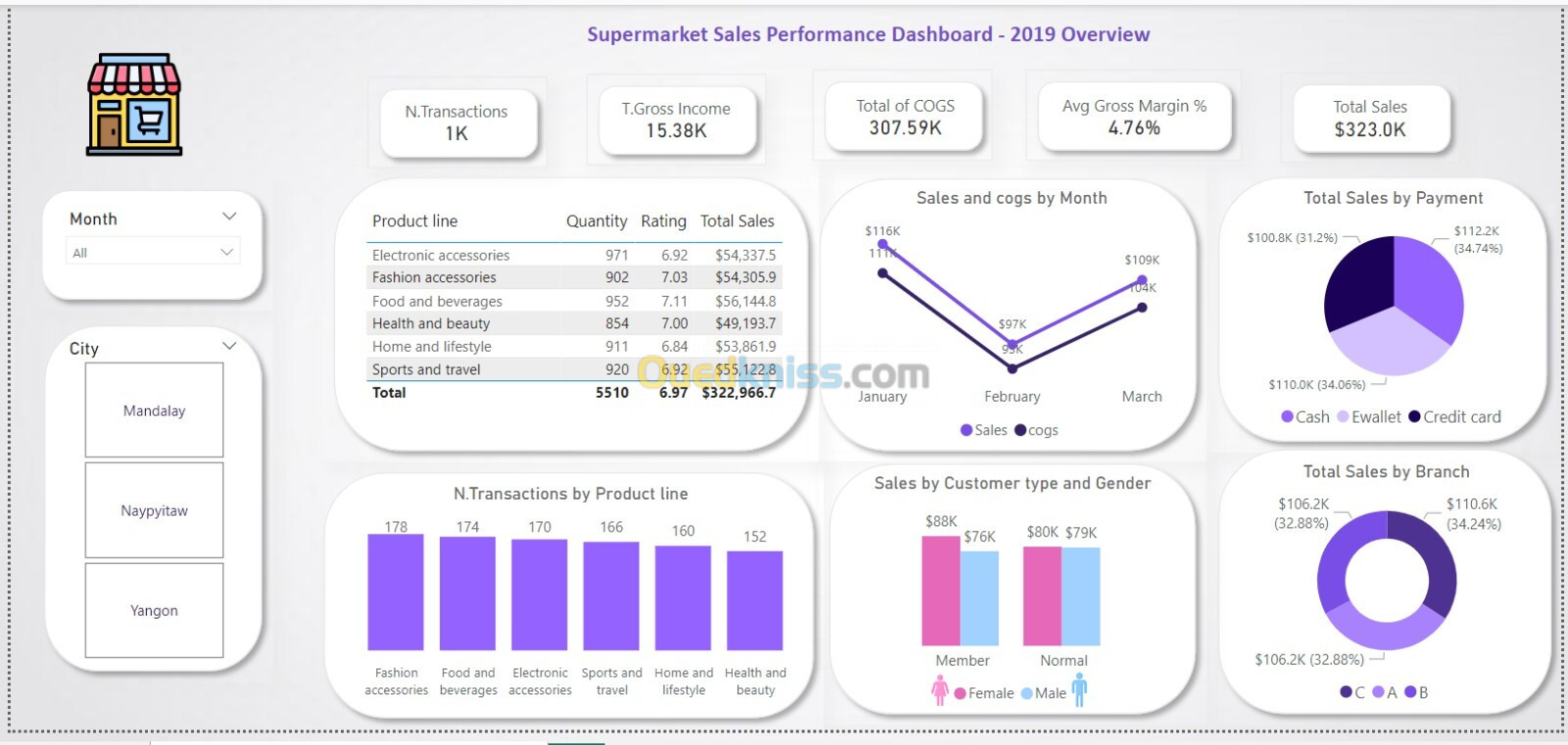1568x745 pixels.
Task: Select Home and lifestyle table row
Action: pyautogui.click(x=574, y=346)
